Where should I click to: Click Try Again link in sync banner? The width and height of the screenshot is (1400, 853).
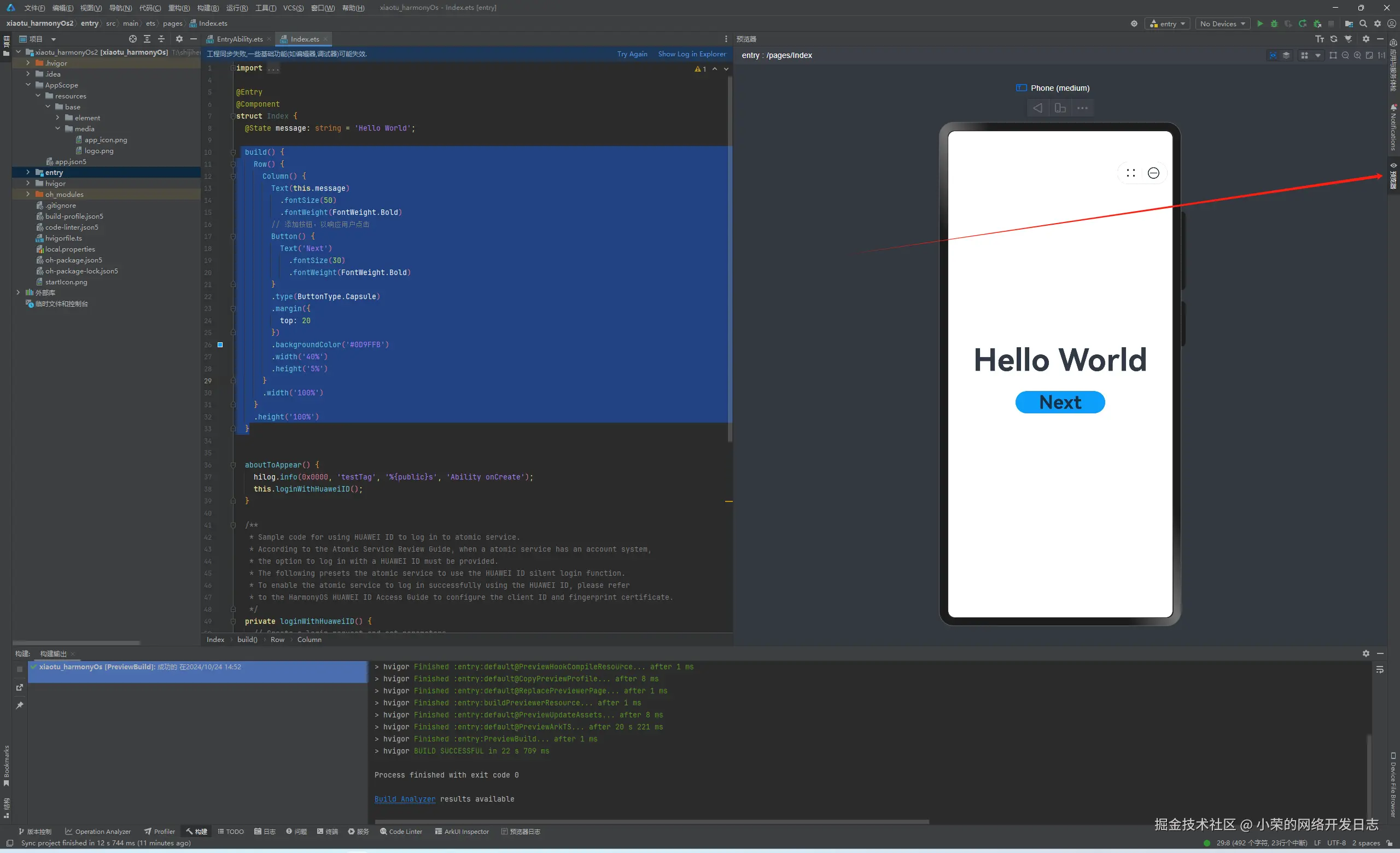coord(632,54)
